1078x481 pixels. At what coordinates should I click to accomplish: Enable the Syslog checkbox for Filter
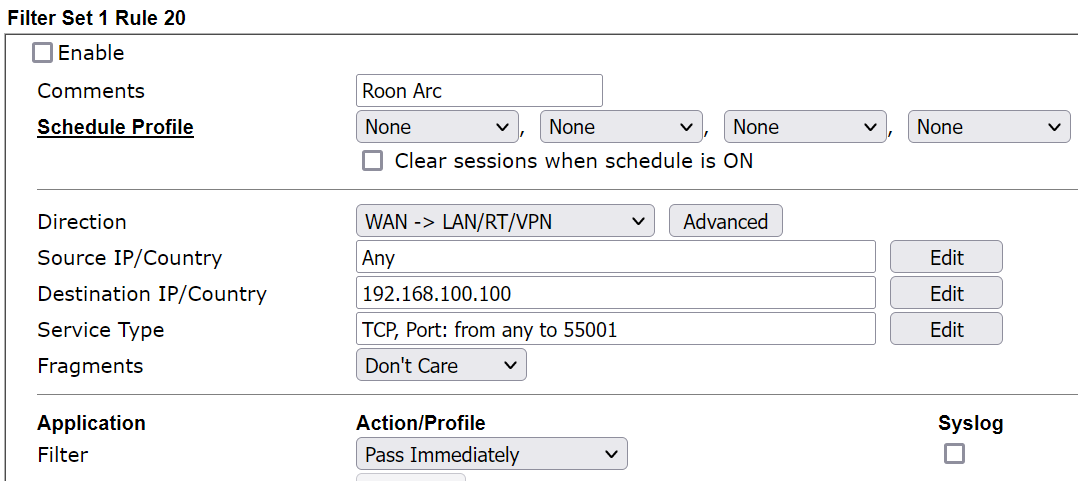tap(954, 454)
